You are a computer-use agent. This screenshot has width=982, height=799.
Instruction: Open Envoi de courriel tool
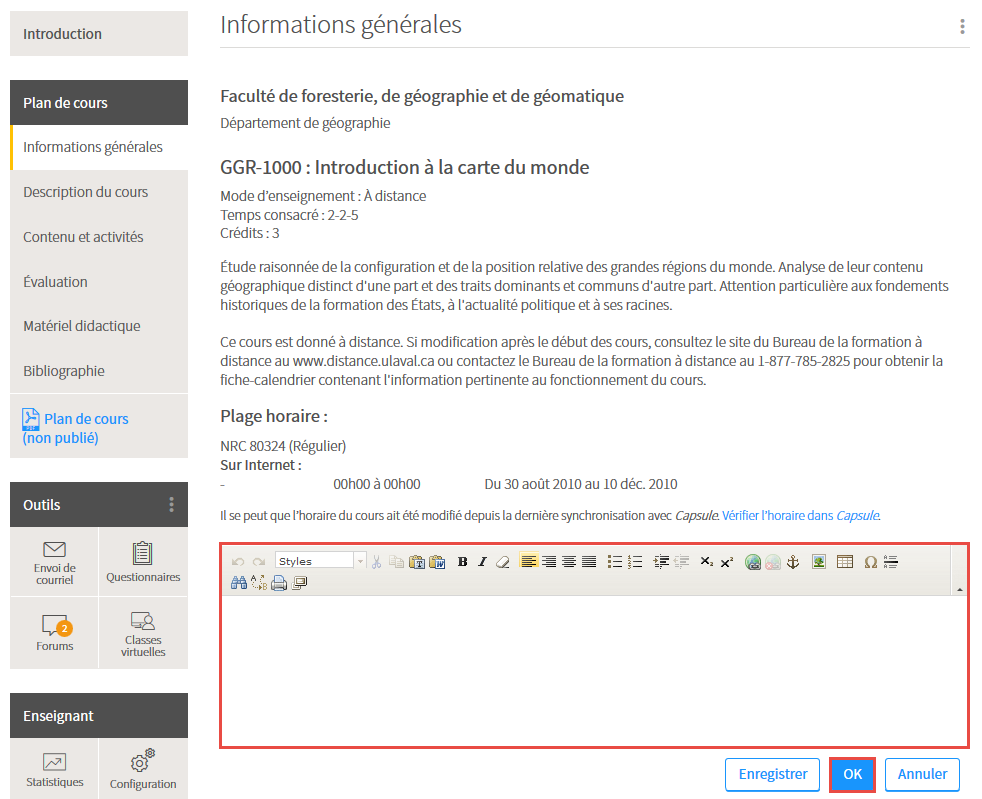(54, 562)
